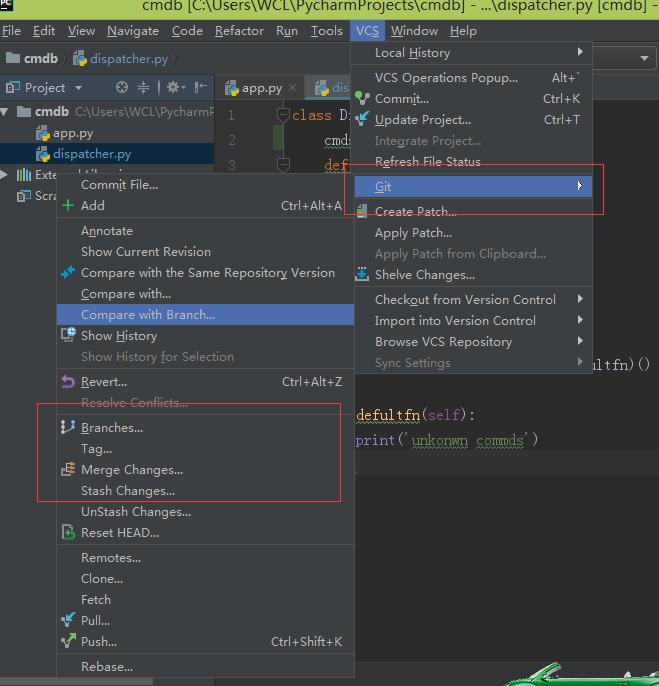Choose Commit File... entry

tap(205, 185)
